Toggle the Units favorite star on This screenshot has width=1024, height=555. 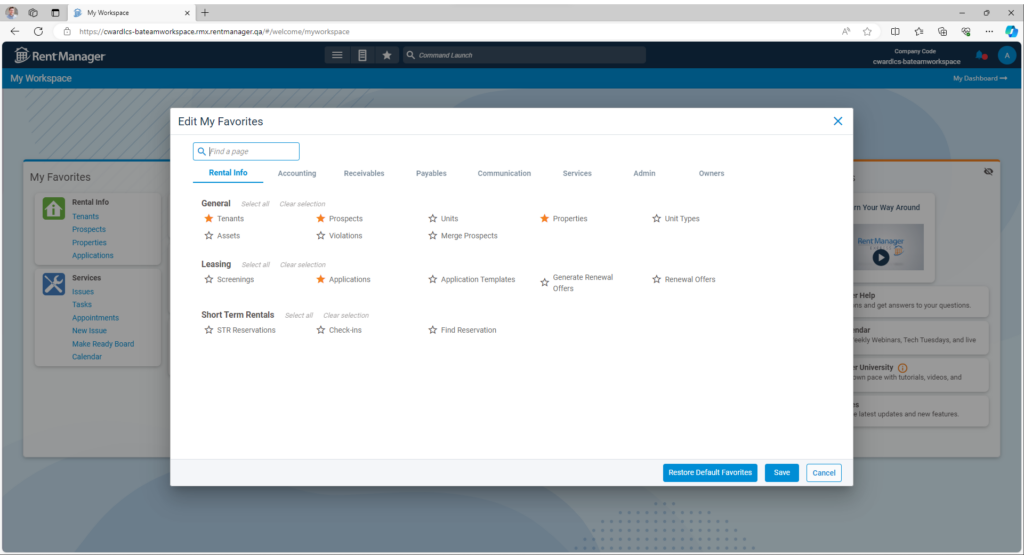pyautogui.click(x=433, y=218)
